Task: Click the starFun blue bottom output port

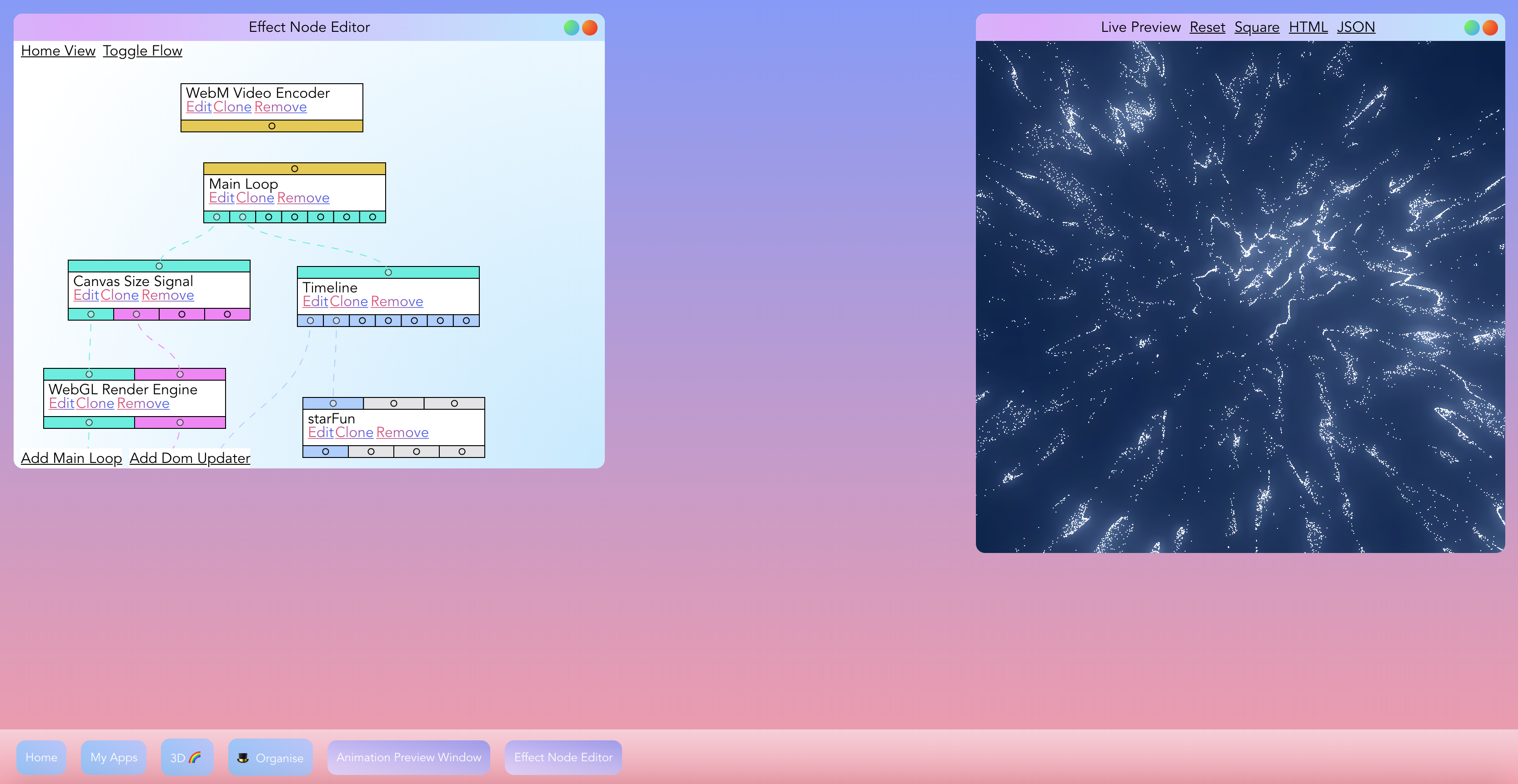Action: (325, 452)
